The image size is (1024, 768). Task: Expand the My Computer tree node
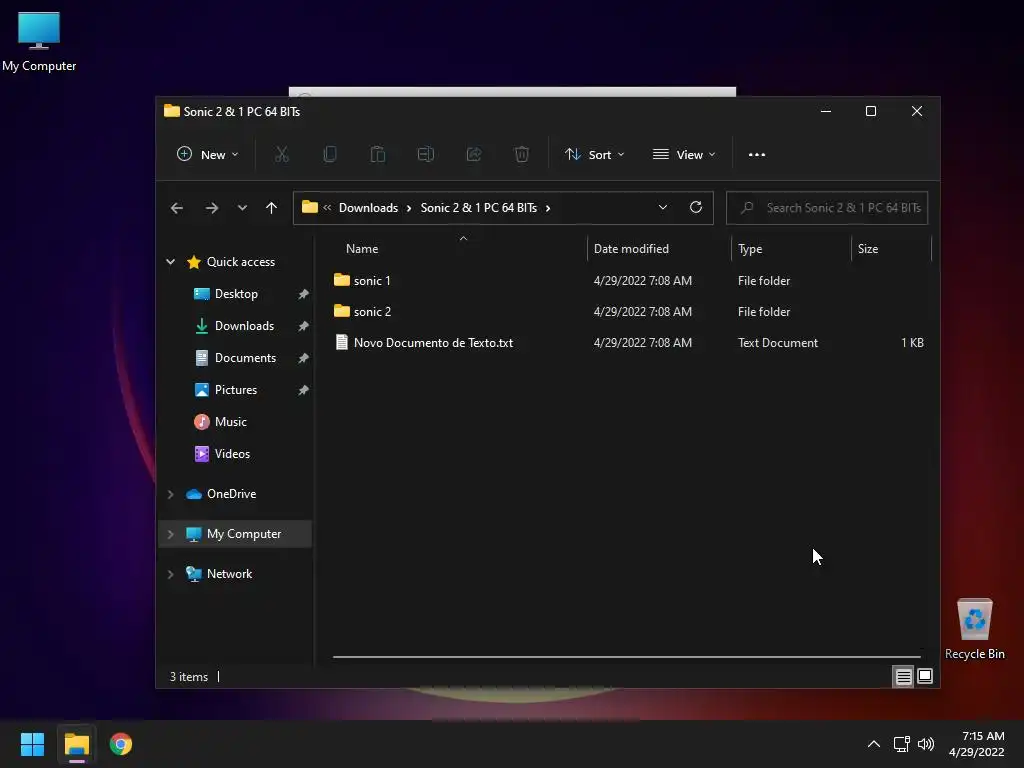point(170,534)
